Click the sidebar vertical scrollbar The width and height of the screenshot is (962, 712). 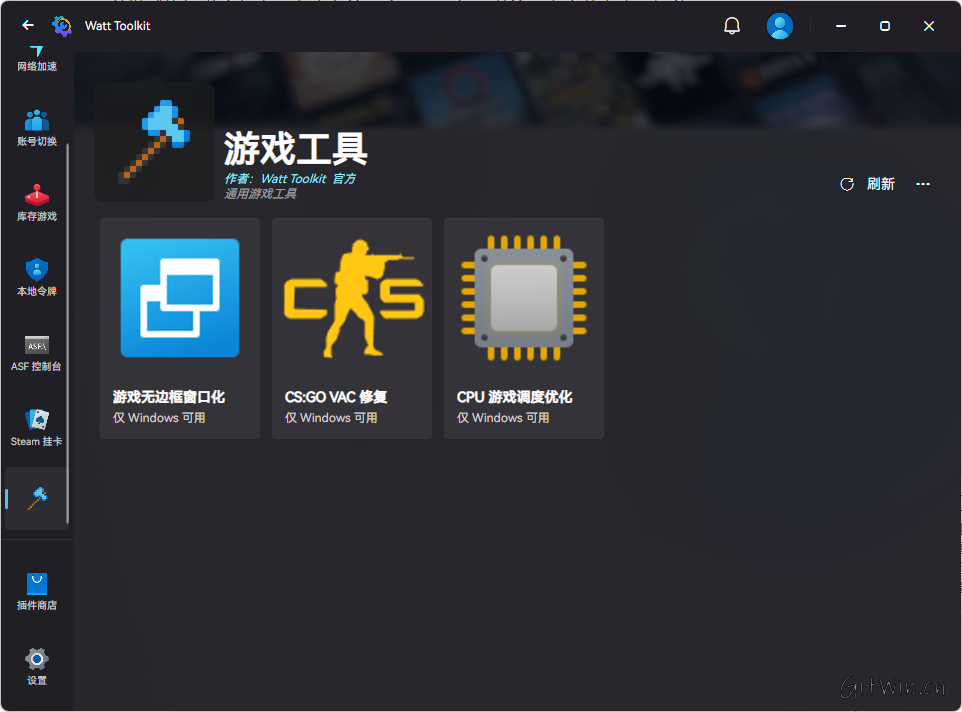tap(67, 334)
